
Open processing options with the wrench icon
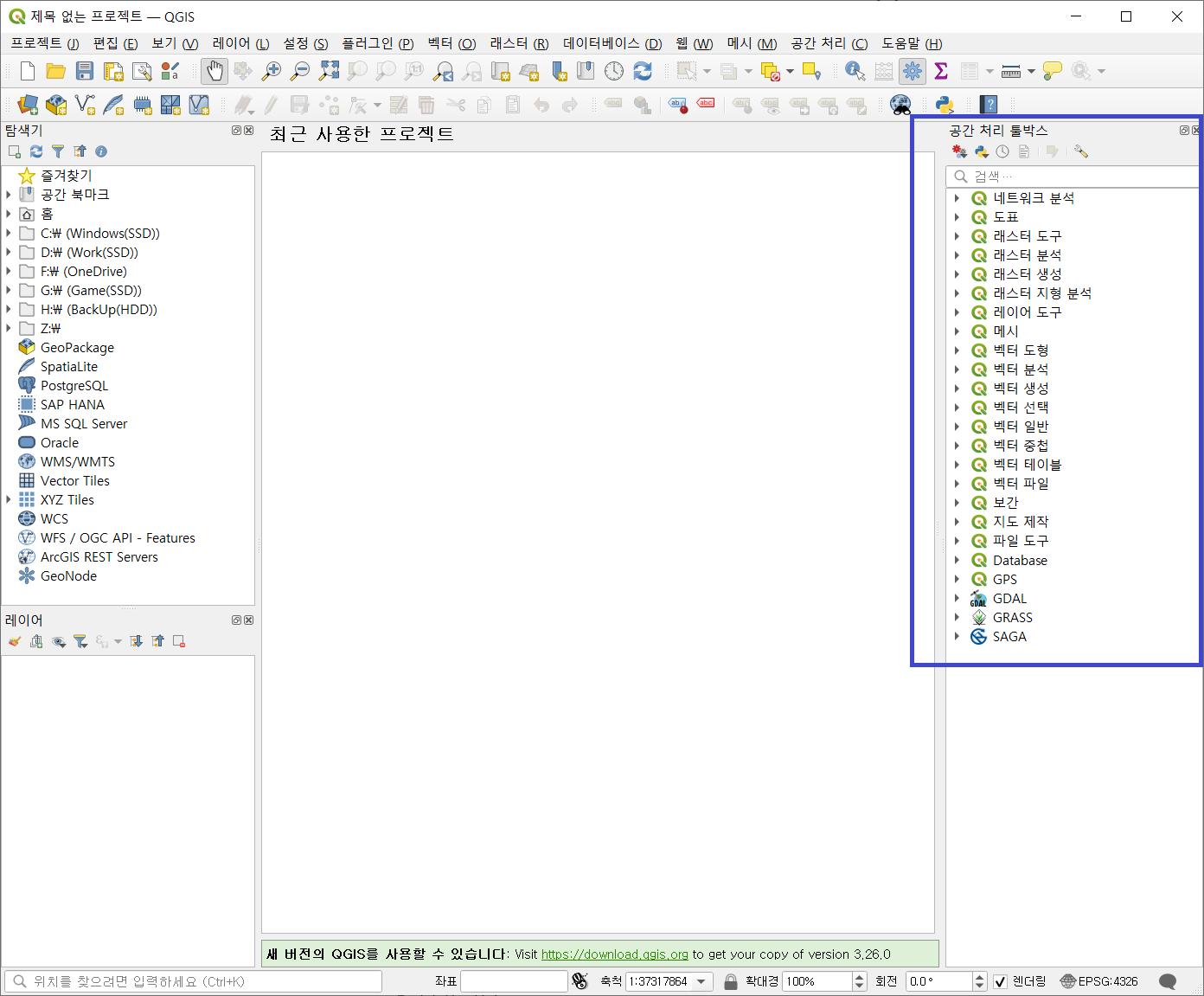(x=1080, y=151)
